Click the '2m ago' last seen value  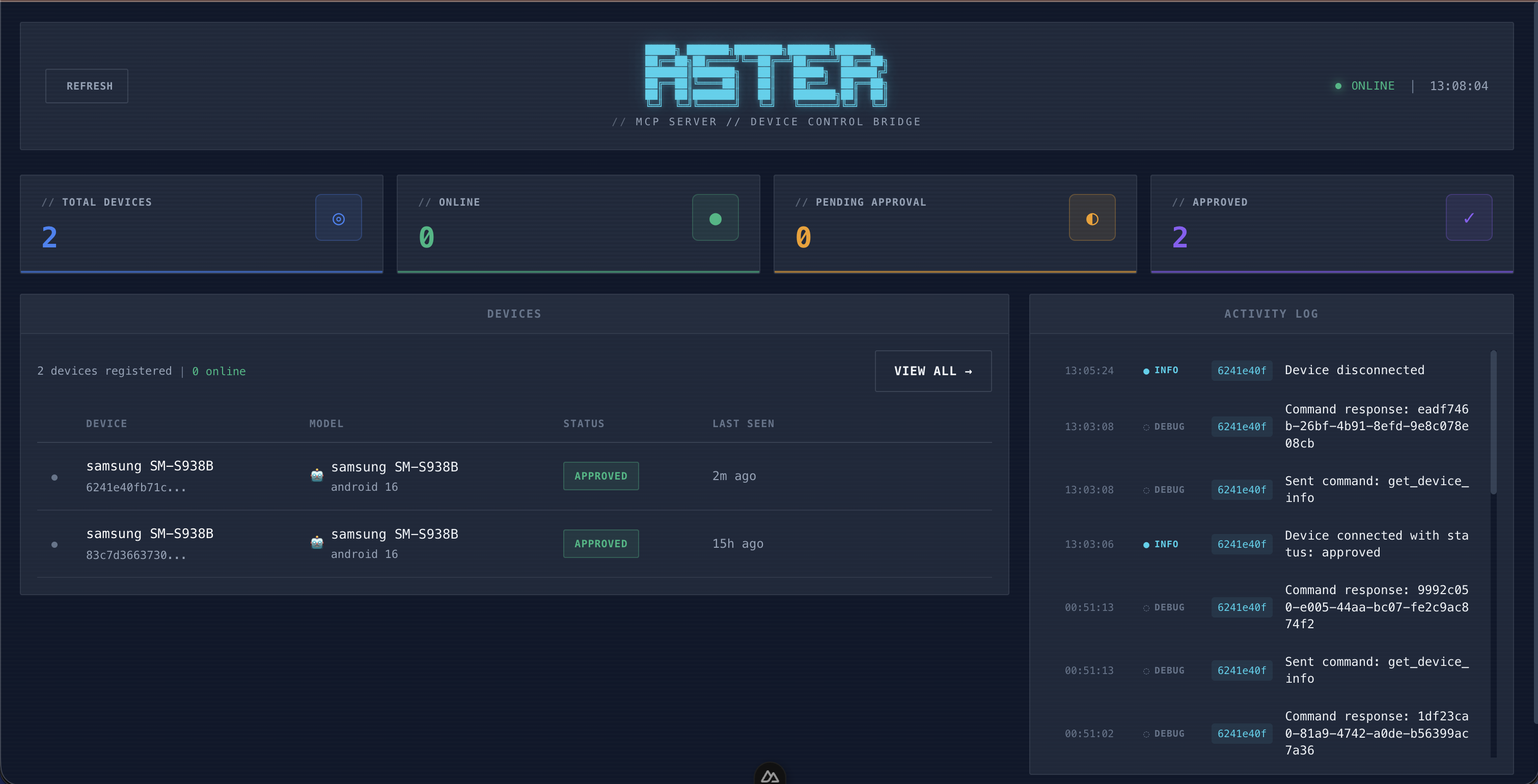tap(734, 476)
